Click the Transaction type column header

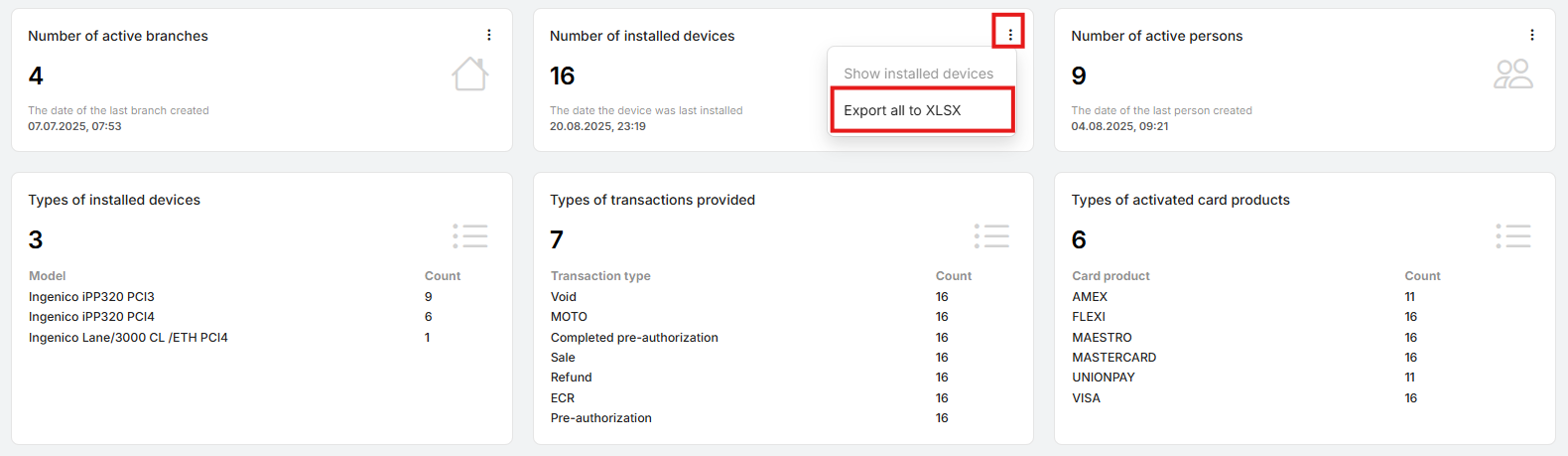coord(600,276)
